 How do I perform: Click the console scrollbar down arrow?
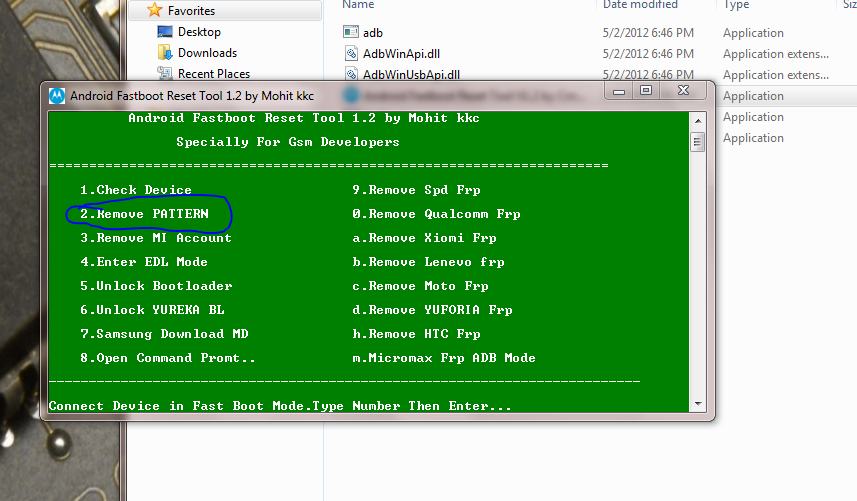click(x=698, y=404)
